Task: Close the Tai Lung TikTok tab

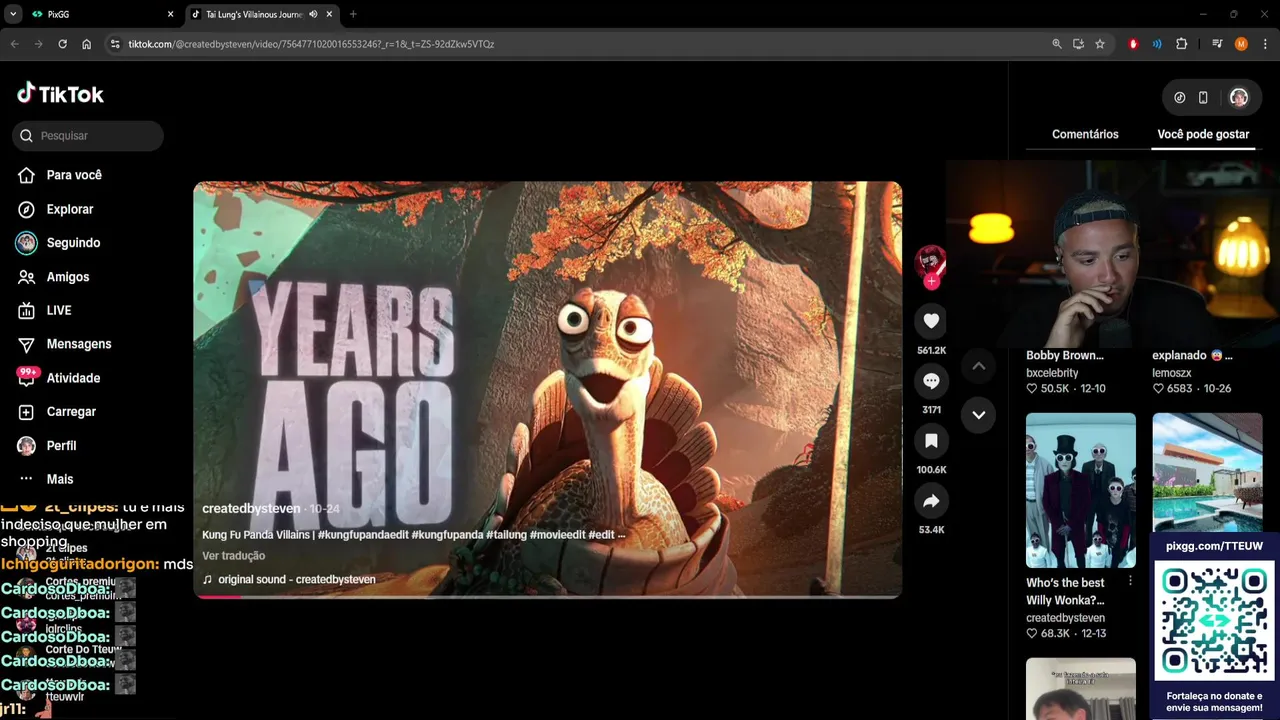Action: pos(330,15)
